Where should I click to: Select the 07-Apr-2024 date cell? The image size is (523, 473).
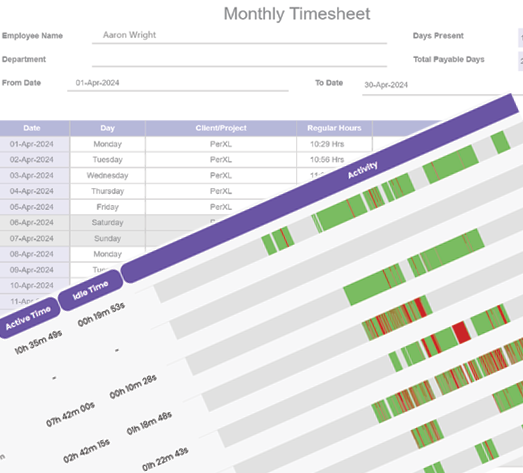[x=34, y=239]
